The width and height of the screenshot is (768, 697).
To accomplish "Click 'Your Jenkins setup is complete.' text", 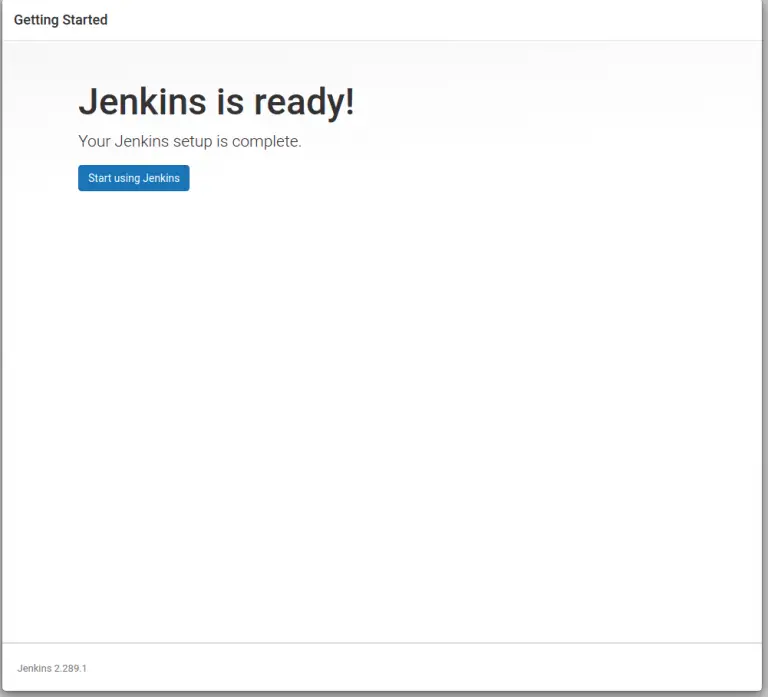I will (190, 142).
